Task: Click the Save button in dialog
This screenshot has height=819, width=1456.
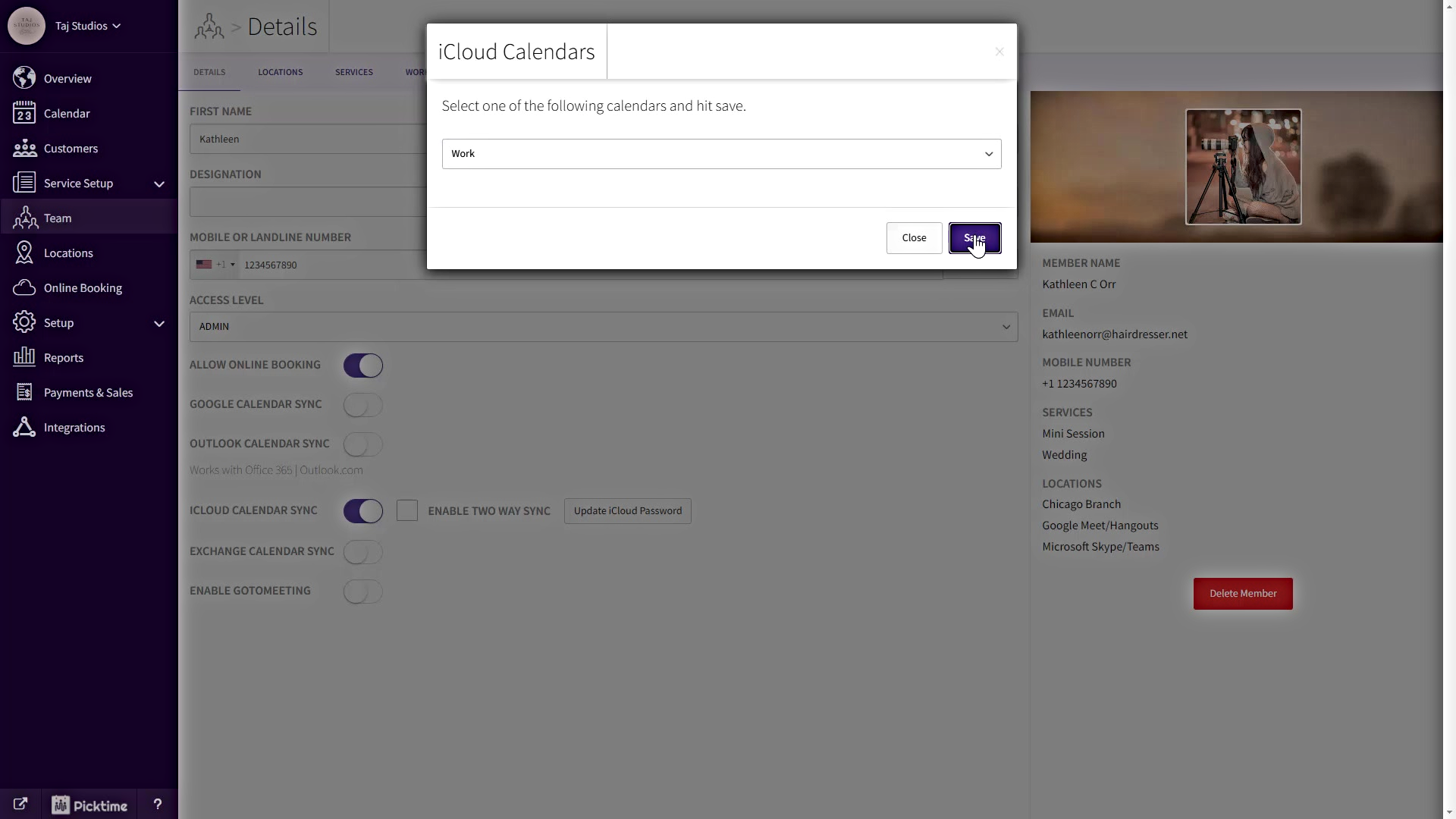Action: click(x=974, y=238)
